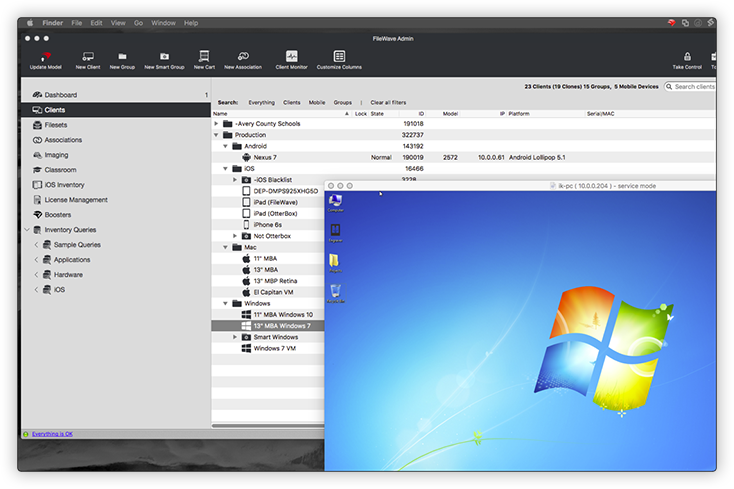Image resolution: width=734 pixels, height=489 pixels.
Task: Expand the -iOS Blacklist smart group
Action: (x=235, y=180)
